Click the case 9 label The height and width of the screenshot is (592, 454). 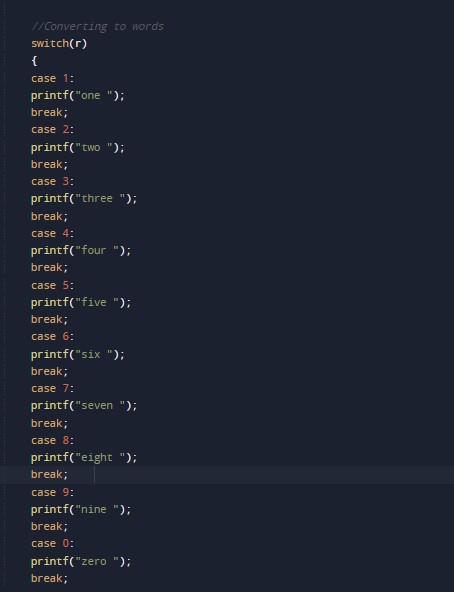pyautogui.click(x=53, y=492)
